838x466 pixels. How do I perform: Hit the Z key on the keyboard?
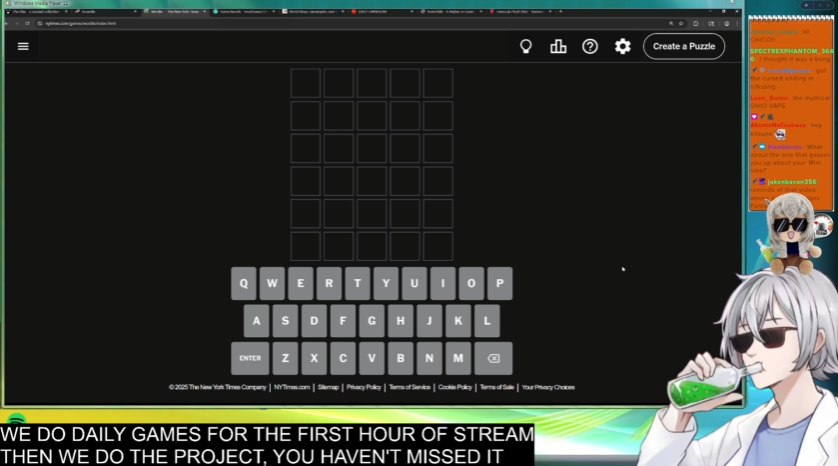285,358
